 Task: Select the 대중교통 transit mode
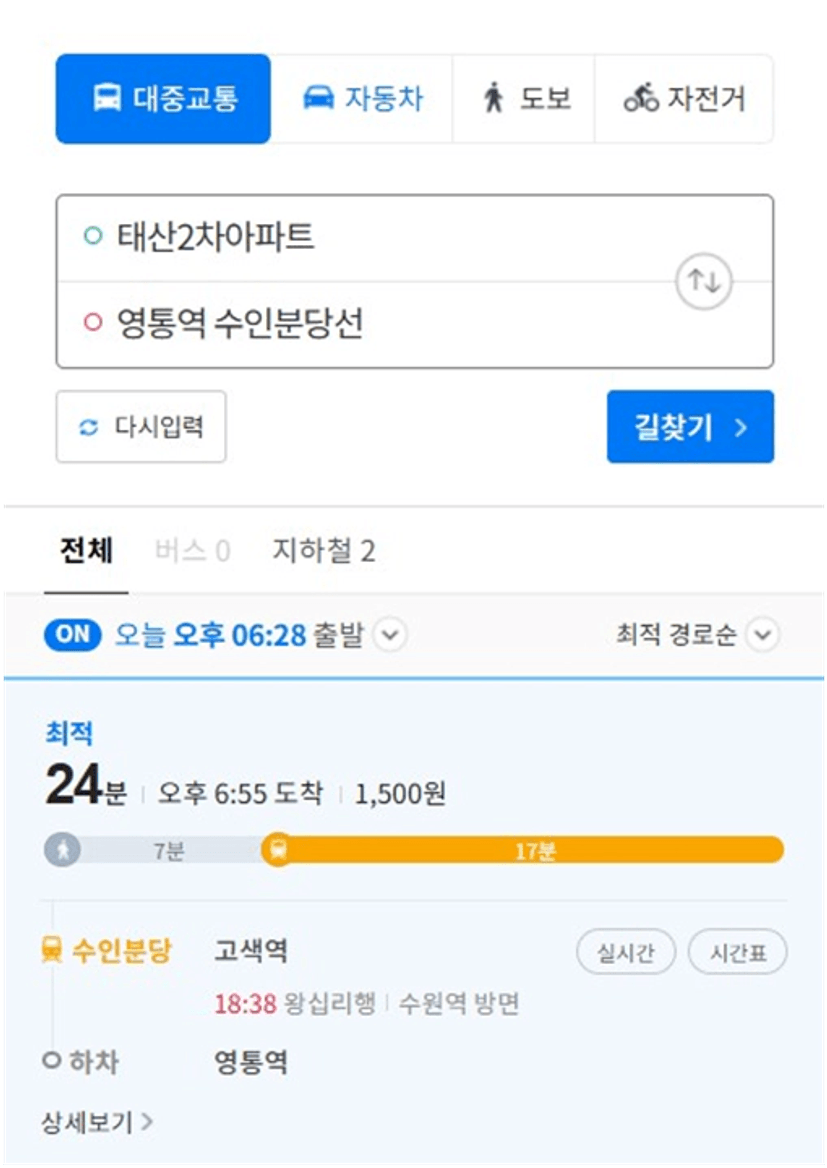coord(163,98)
